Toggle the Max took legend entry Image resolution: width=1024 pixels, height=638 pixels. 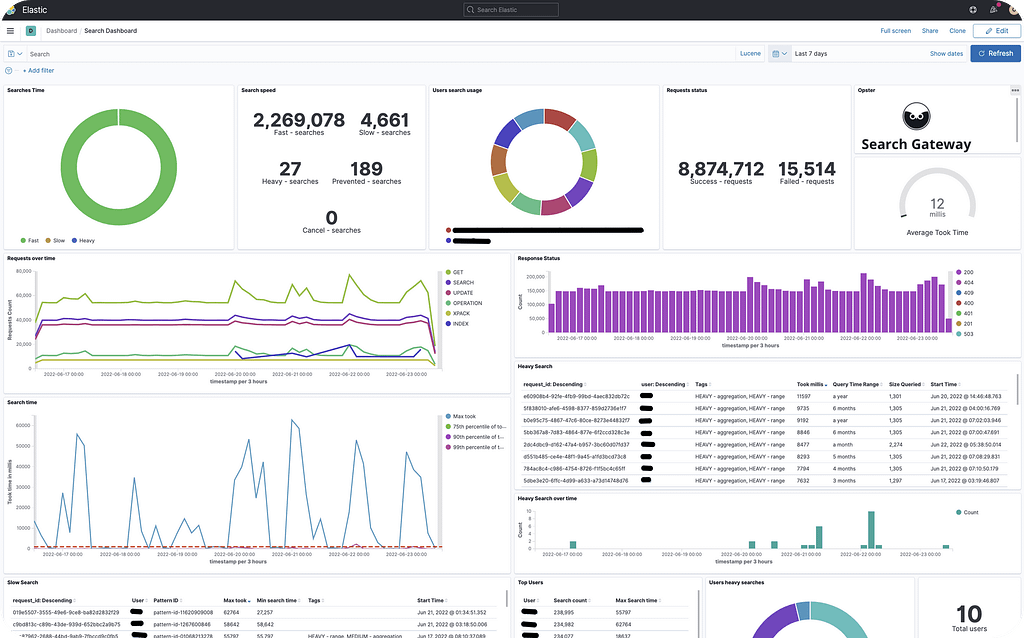point(460,416)
